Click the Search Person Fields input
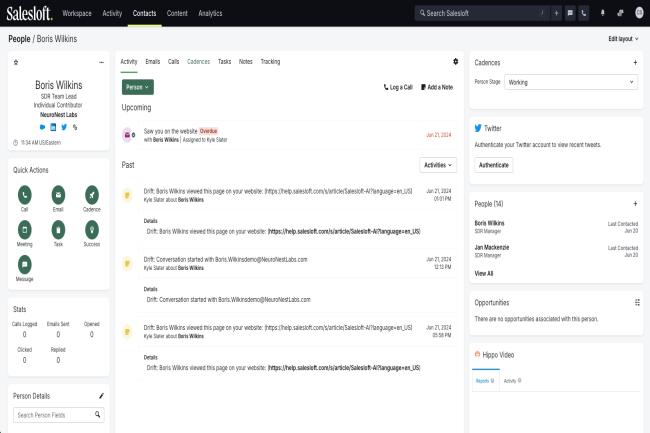The width and height of the screenshot is (650, 433). coord(58,415)
